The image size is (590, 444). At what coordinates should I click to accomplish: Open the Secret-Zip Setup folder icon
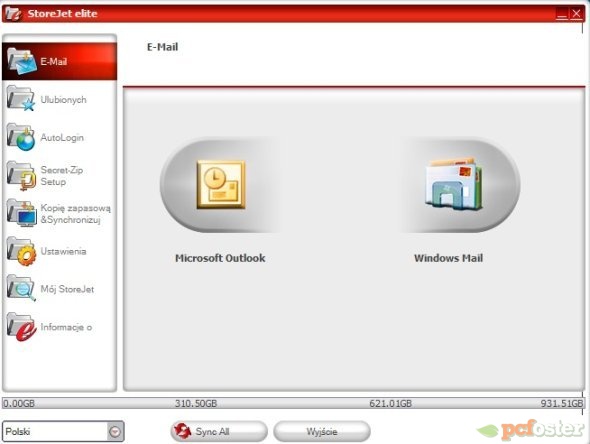21,175
